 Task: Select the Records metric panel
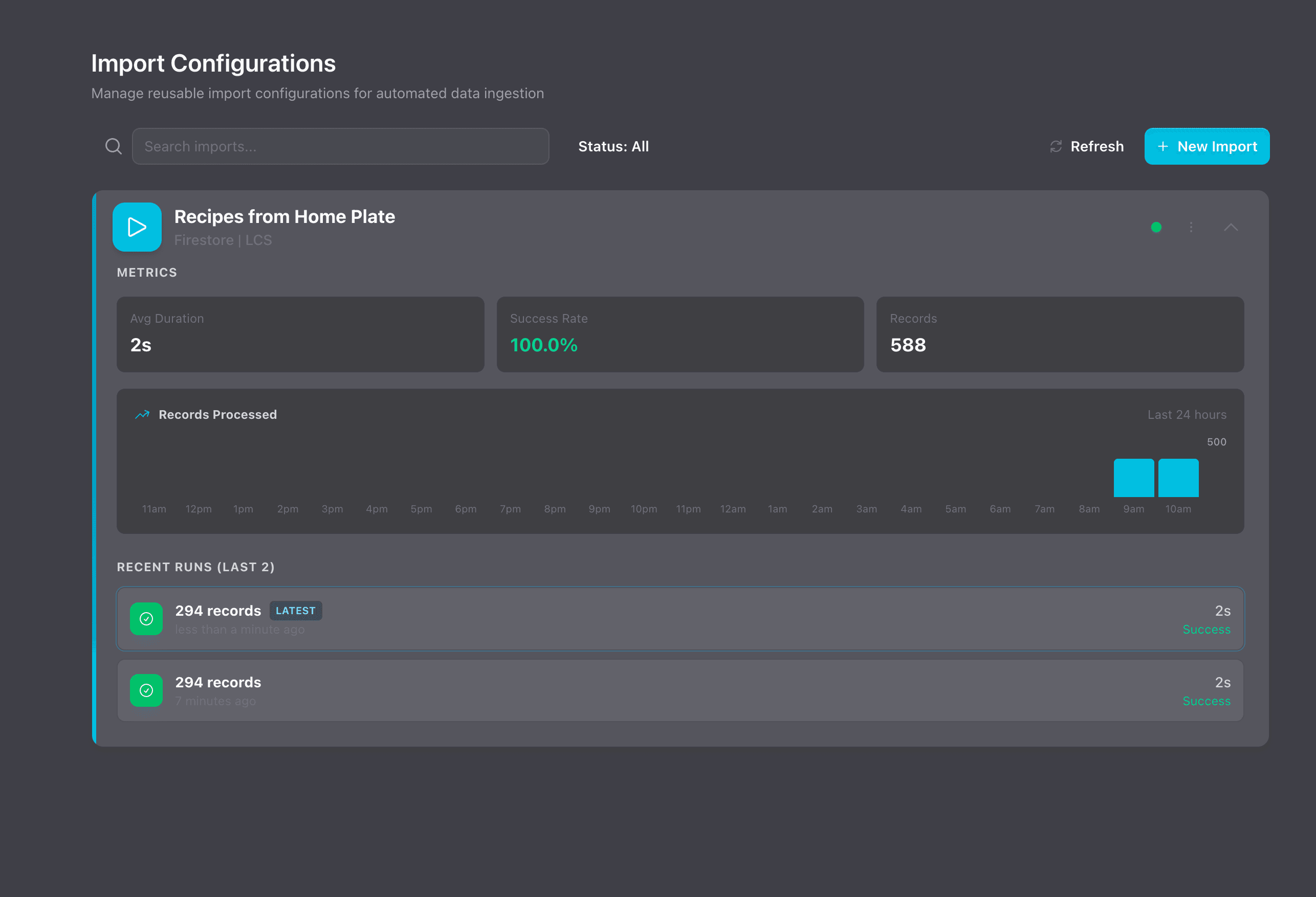click(x=1060, y=334)
